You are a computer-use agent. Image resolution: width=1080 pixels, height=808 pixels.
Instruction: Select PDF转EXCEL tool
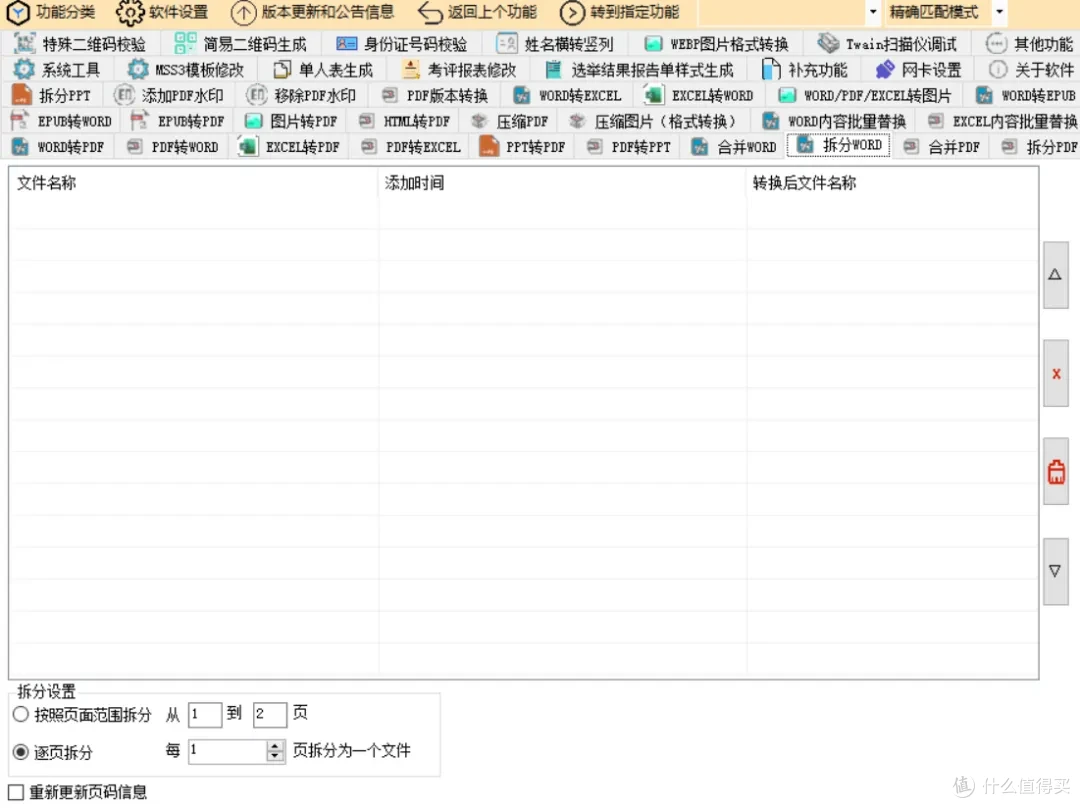coord(412,147)
